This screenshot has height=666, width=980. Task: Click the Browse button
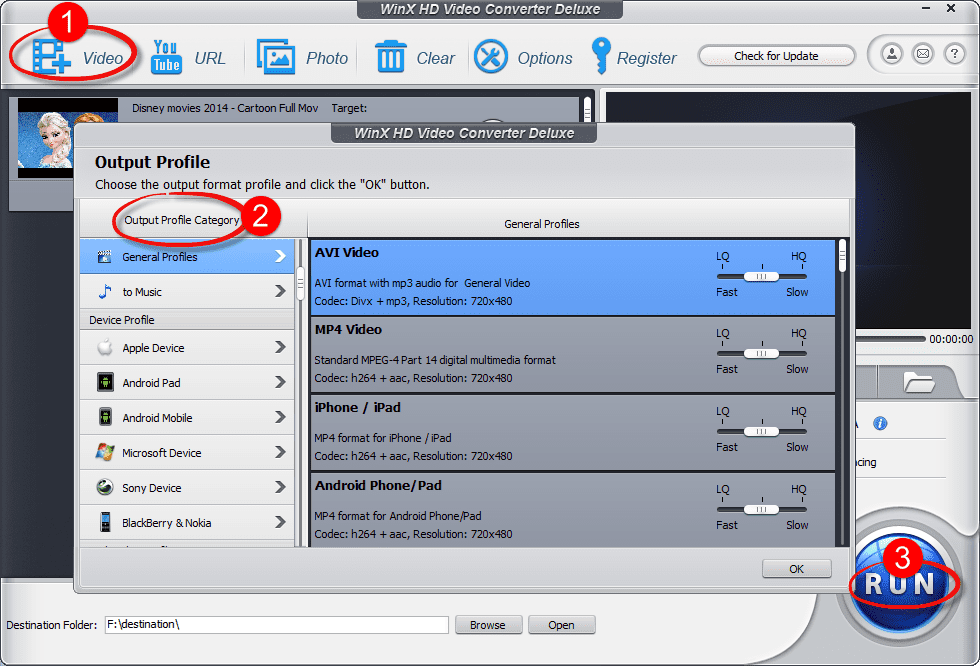pyautogui.click(x=488, y=625)
